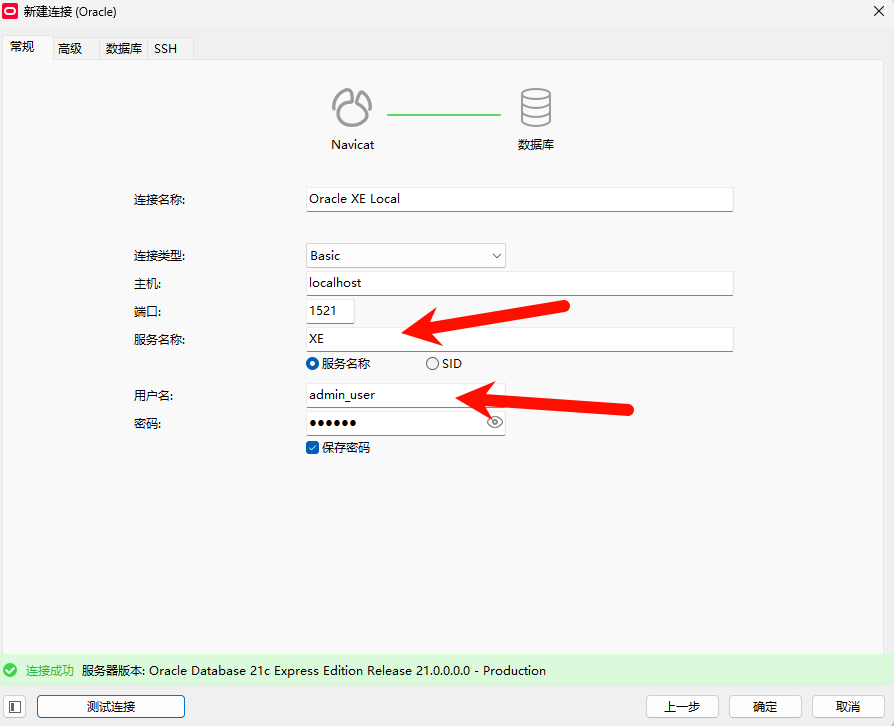Click the 用户名: label
The width and height of the screenshot is (894, 726).
pos(153,395)
